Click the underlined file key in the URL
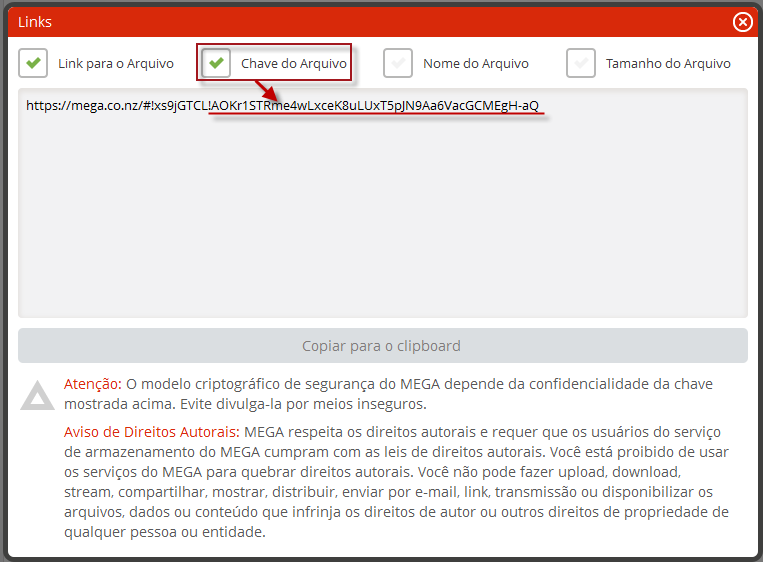Screen dimensions: 763x562 (376, 106)
